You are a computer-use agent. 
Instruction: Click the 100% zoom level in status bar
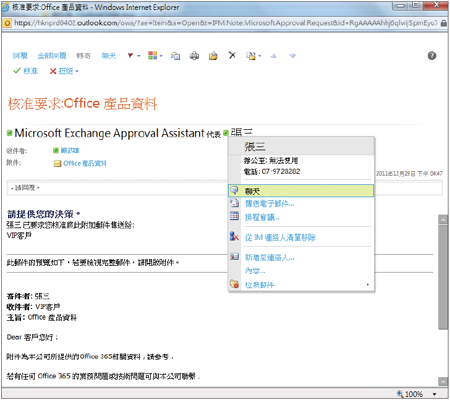[x=414, y=394]
